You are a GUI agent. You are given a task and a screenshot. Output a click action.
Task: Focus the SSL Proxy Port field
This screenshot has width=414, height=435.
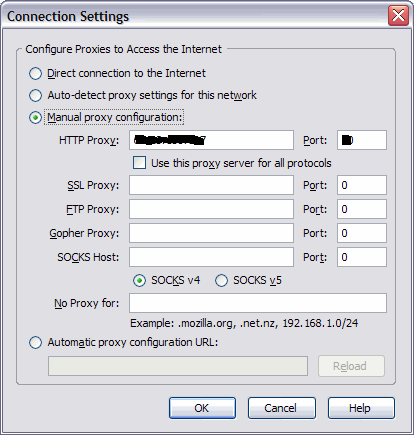(x=362, y=185)
